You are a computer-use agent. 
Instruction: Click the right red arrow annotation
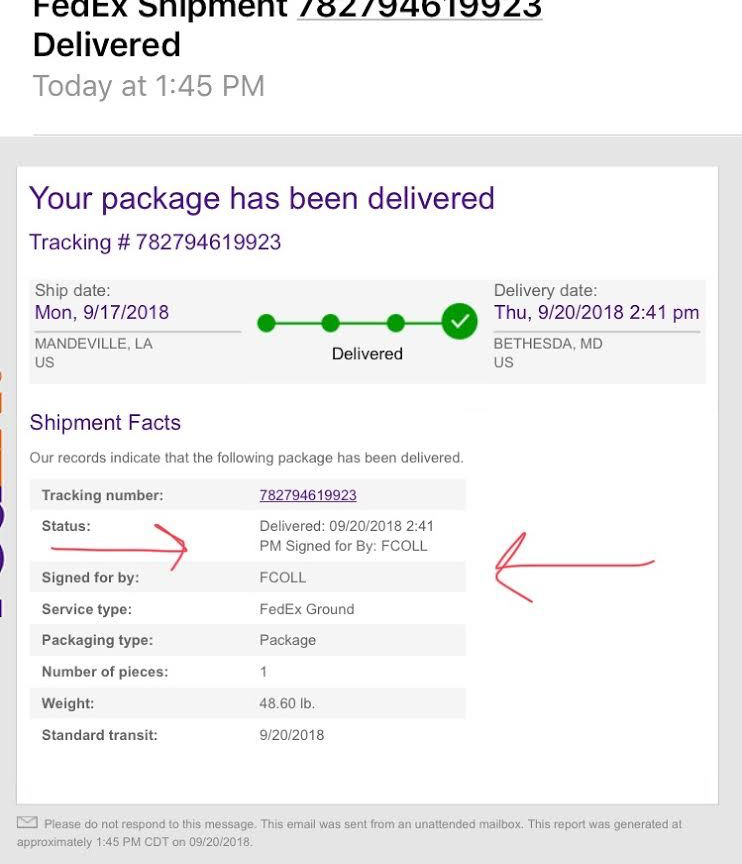(570, 567)
